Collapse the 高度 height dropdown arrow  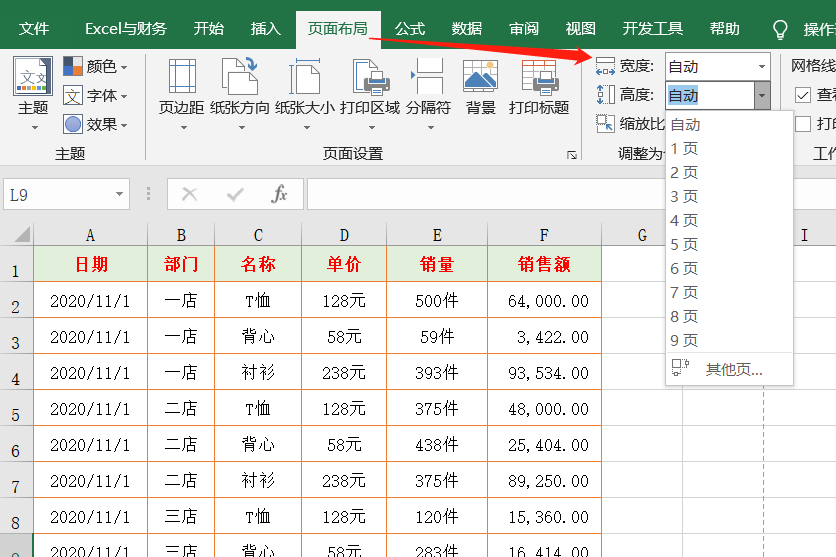[x=762, y=95]
